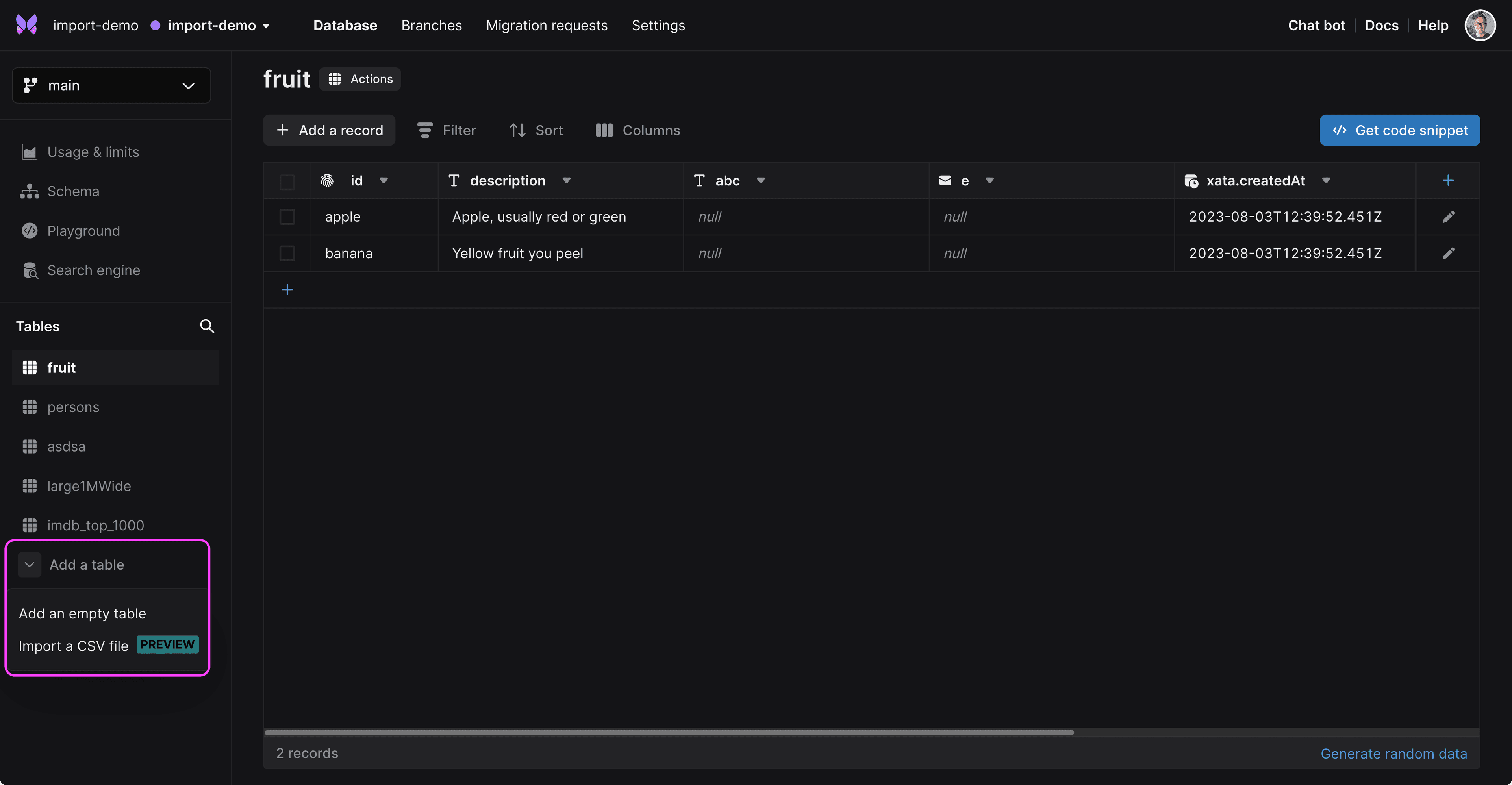Viewport: 1512px width, 785px height.
Task: Open the Schema view
Action: [x=73, y=191]
